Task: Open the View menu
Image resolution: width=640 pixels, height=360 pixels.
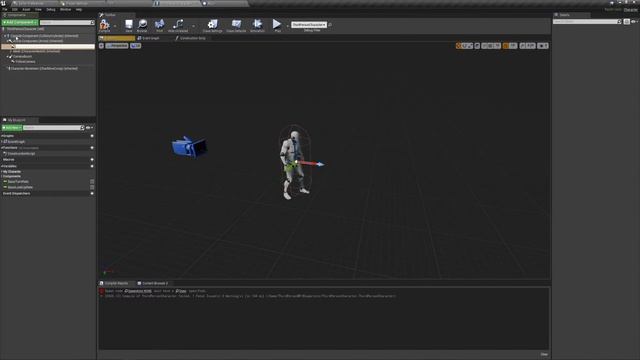Action: [x=38, y=9]
